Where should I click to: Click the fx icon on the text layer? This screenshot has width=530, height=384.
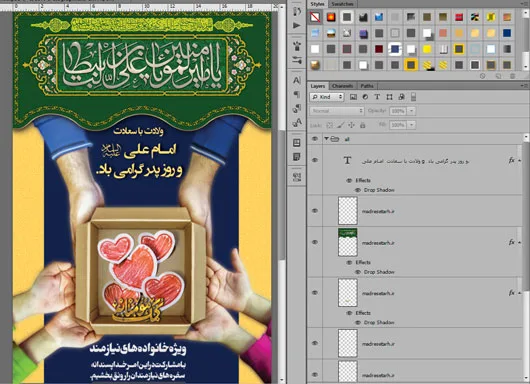(512, 160)
